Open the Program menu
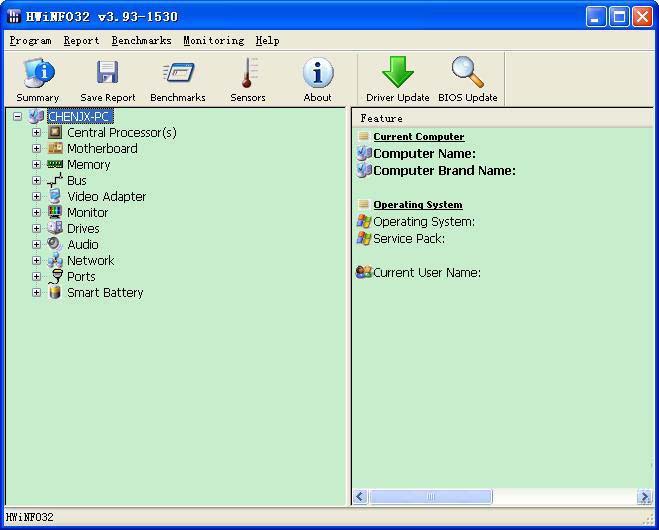659x530 pixels. (x=30, y=41)
